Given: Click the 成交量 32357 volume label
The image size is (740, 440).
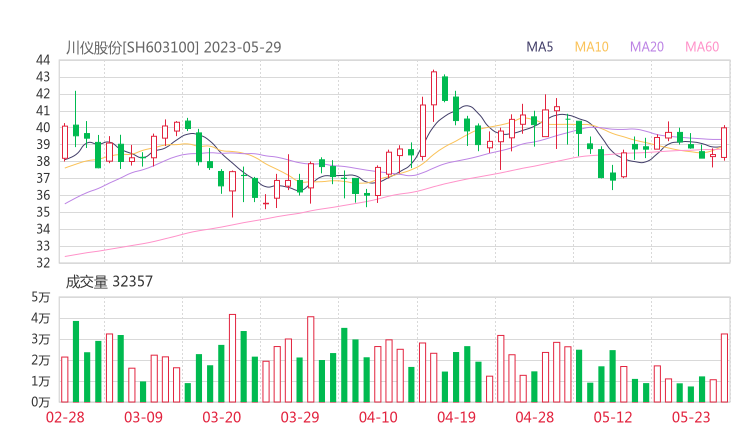Looking at the screenshot, I should [109, 282].
